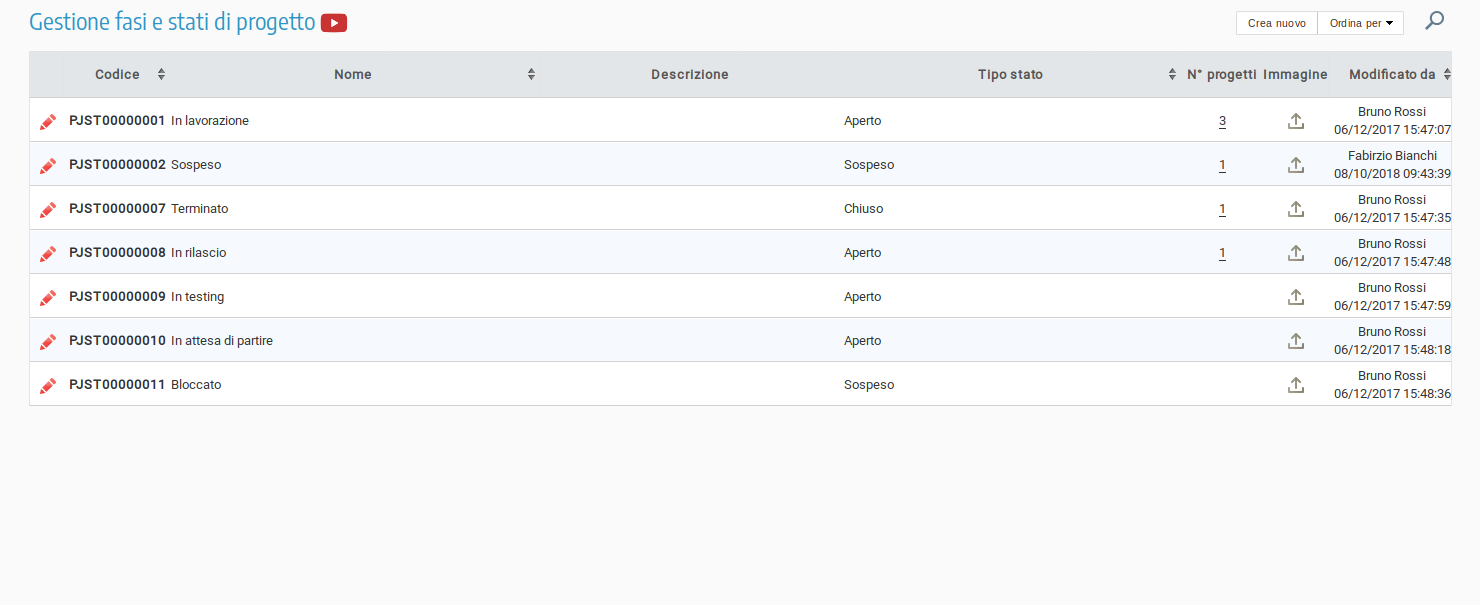The height and width of the screenshot is (605, 1480).
Task: Edit In testing phase using pencil icon
Action: [48, 297]
